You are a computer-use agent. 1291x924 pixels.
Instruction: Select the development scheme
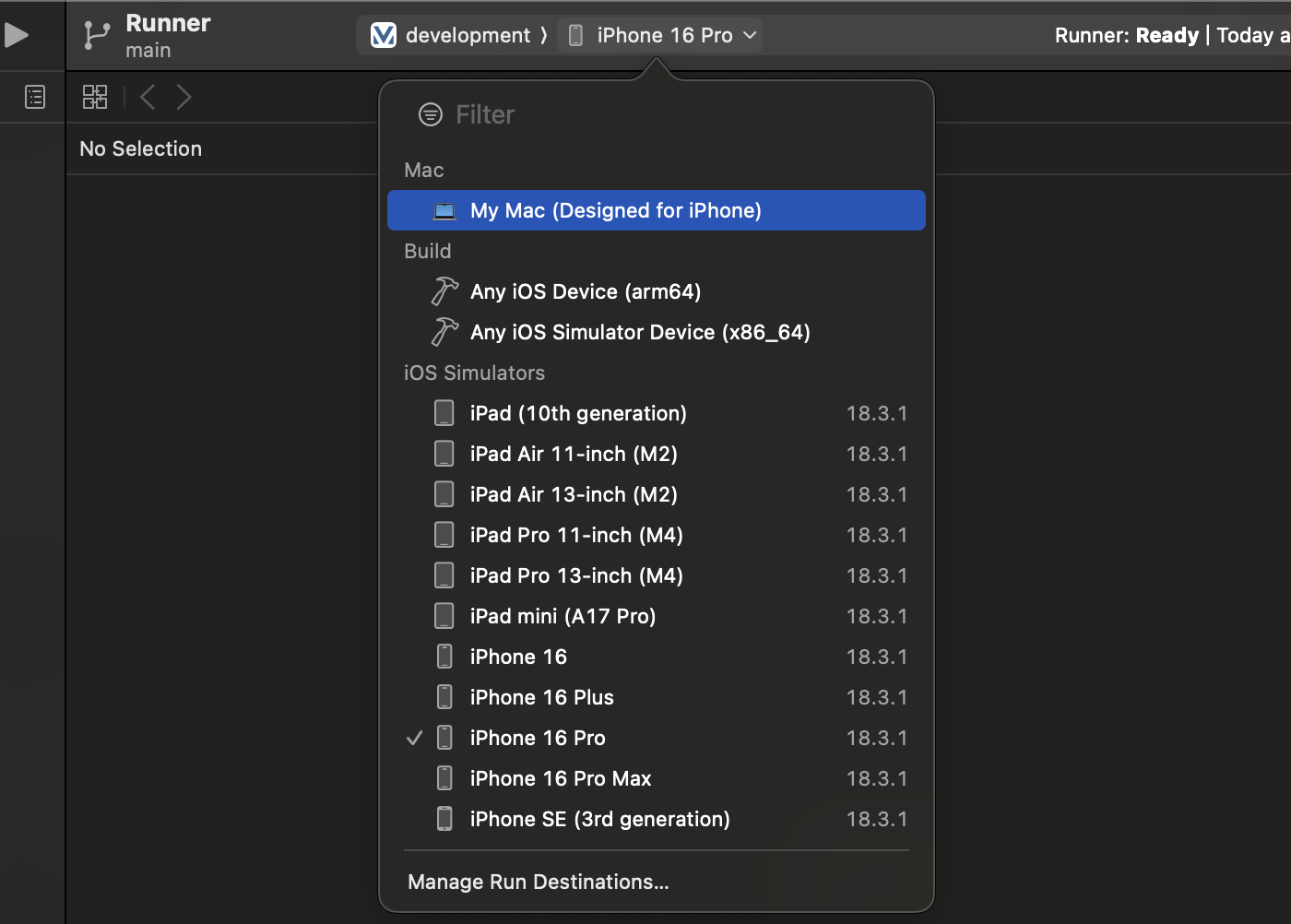451,35
